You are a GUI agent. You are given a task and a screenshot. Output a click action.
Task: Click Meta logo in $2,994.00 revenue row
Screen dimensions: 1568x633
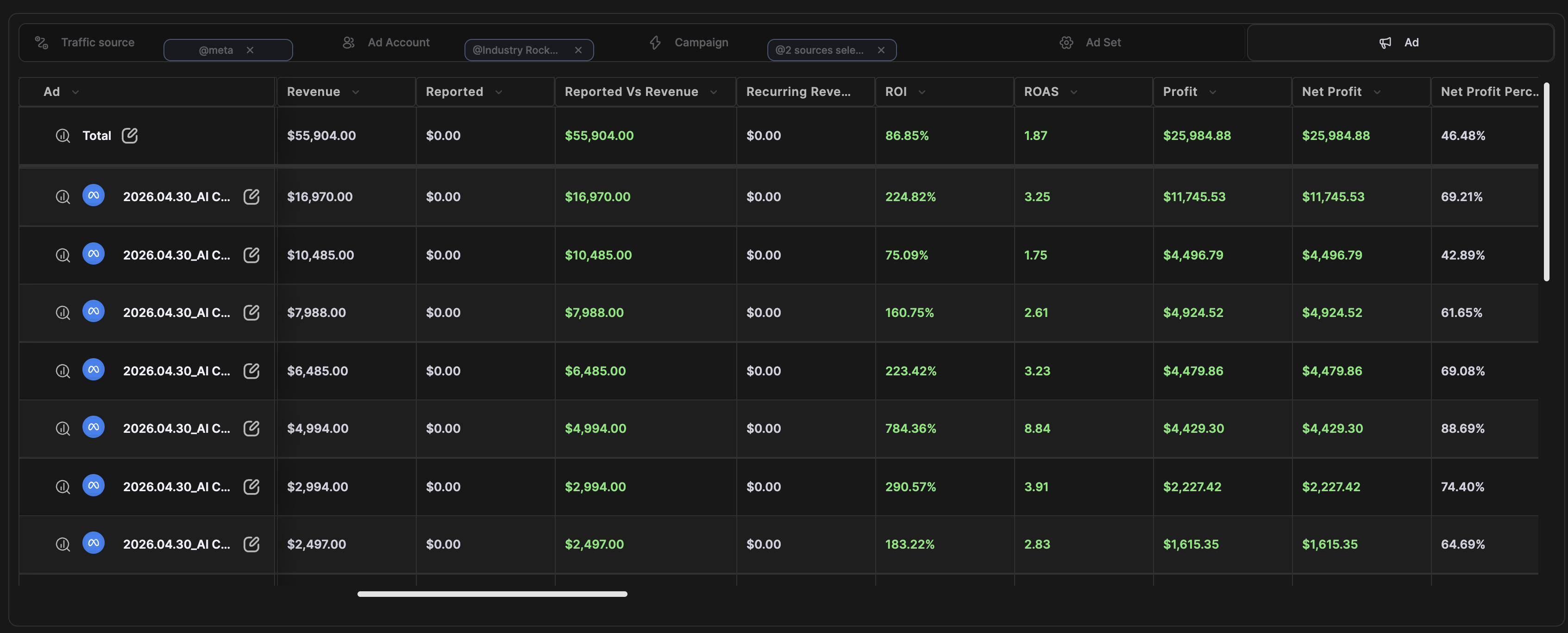tap(93, 486)
